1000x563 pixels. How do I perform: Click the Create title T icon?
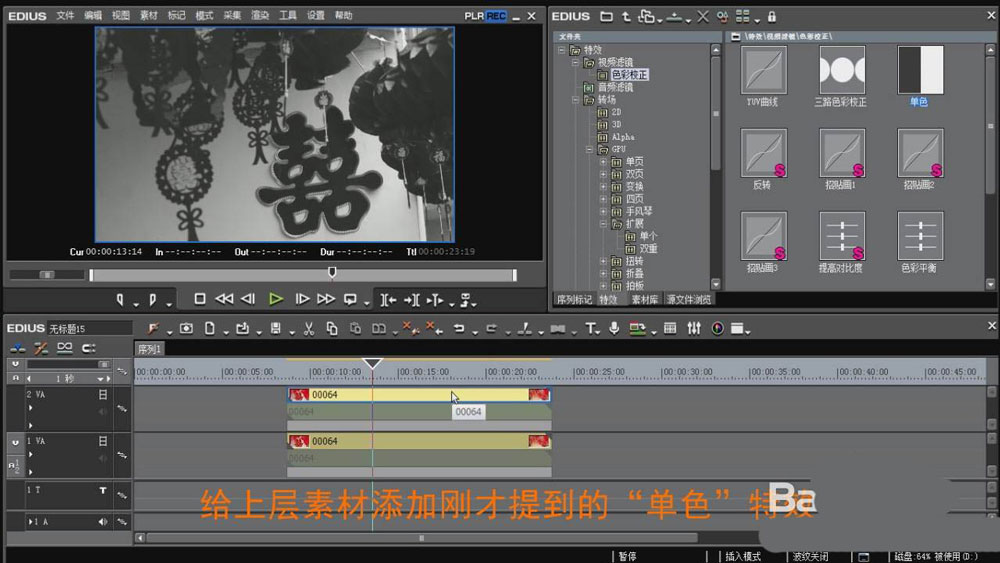[591, 328]
